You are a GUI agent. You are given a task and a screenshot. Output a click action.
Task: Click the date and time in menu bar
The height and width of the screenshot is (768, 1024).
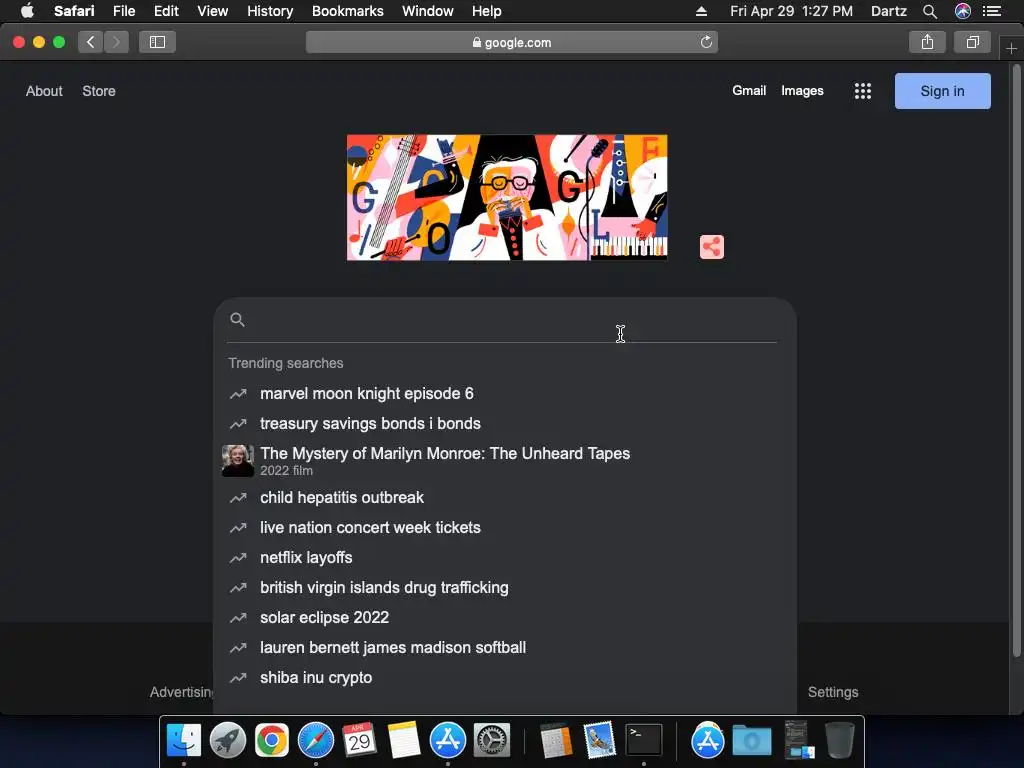coord(791,11)
